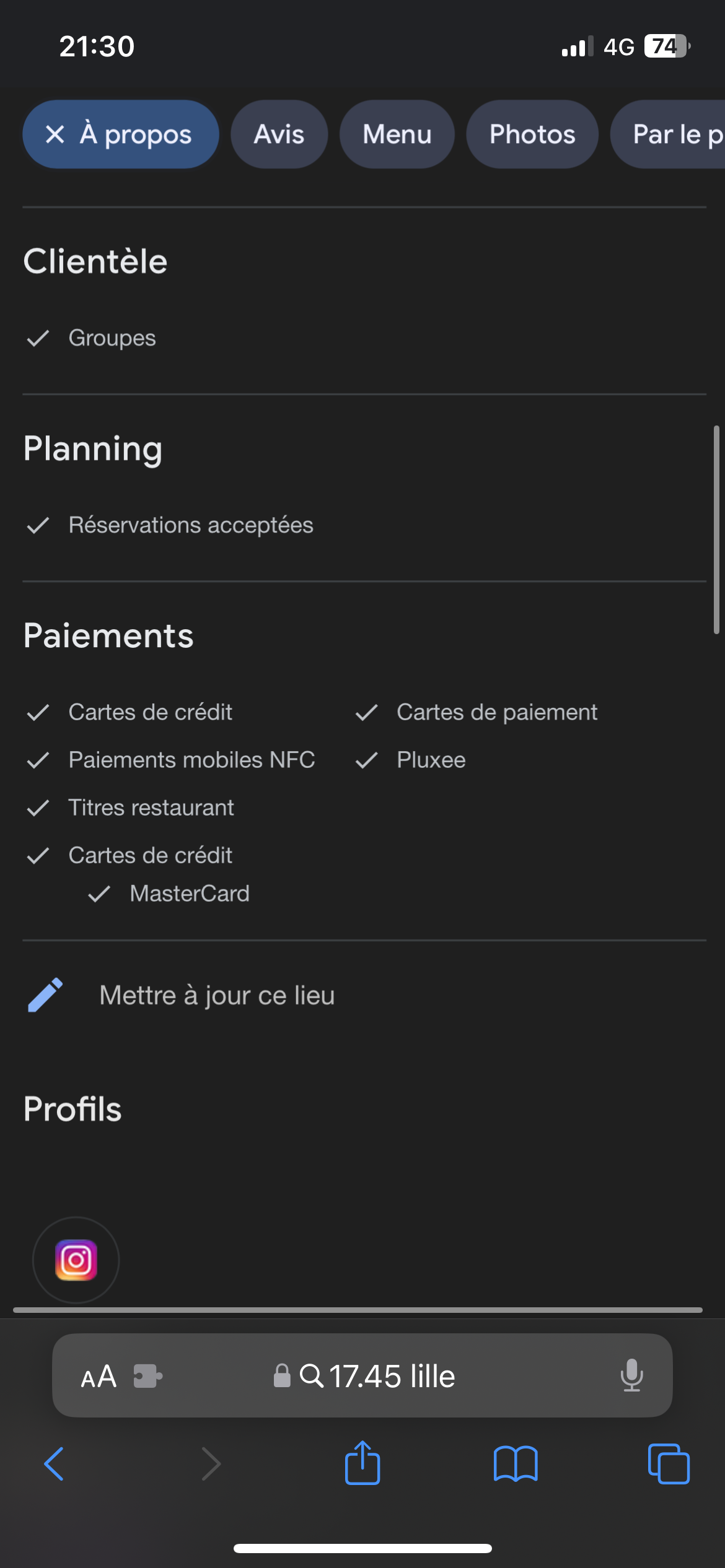This screenshot has width=725, height=1568.
Task: Open the AA page settings menu
Action: tap(99, 1376)
